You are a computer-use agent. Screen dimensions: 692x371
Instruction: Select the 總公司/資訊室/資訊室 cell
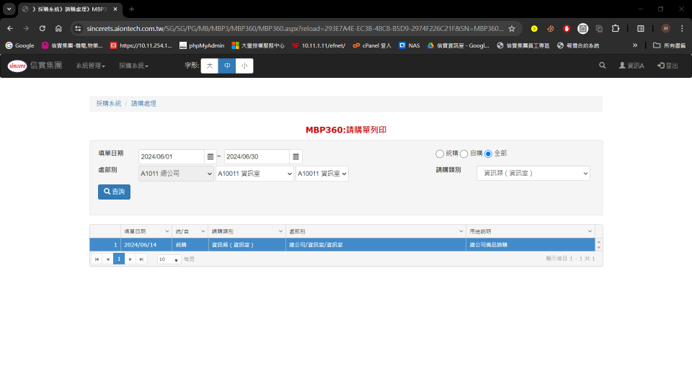click(376, 245)
